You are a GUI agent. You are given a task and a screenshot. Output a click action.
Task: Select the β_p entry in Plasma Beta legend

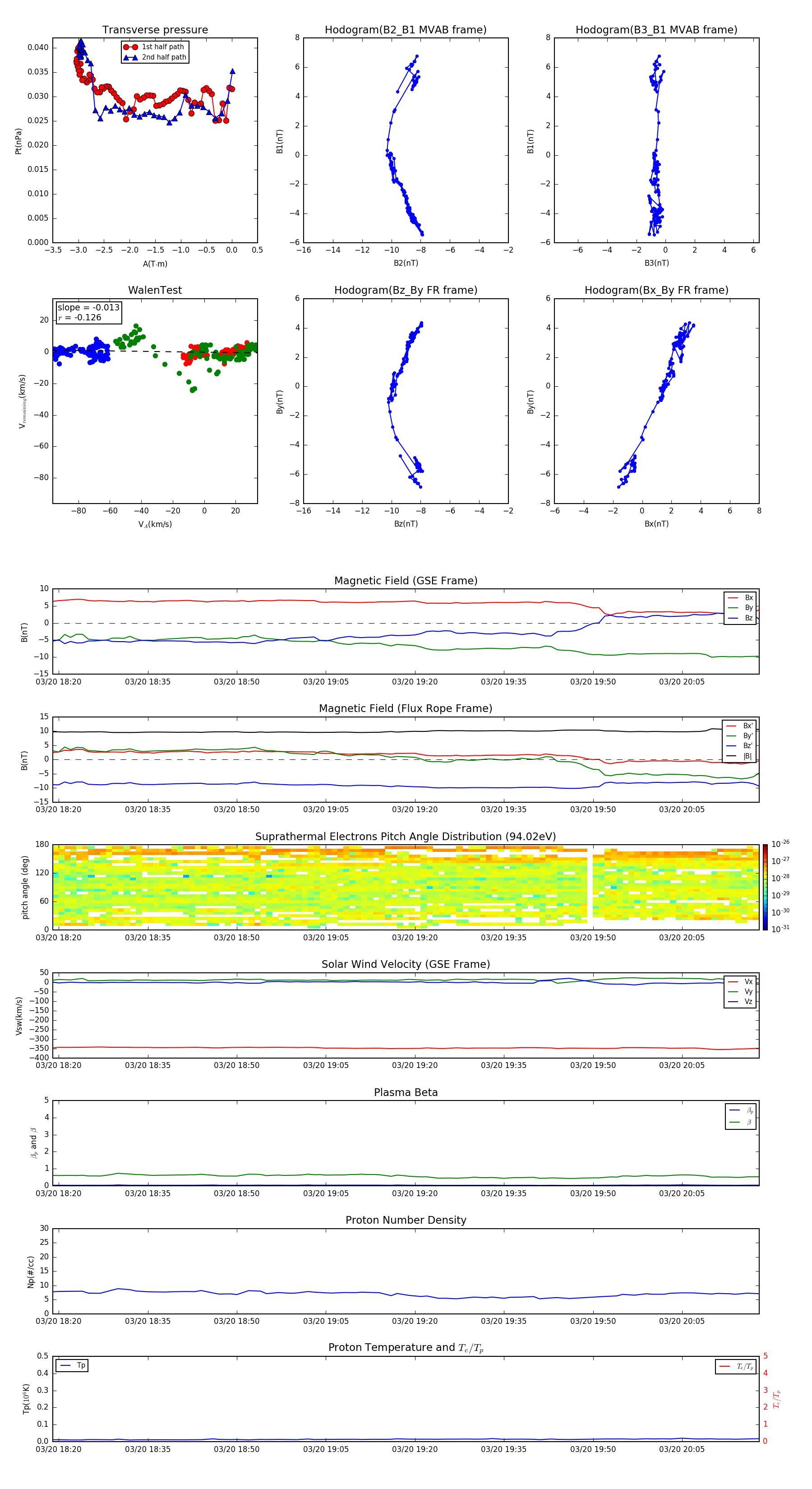[x=741, y=1110]
